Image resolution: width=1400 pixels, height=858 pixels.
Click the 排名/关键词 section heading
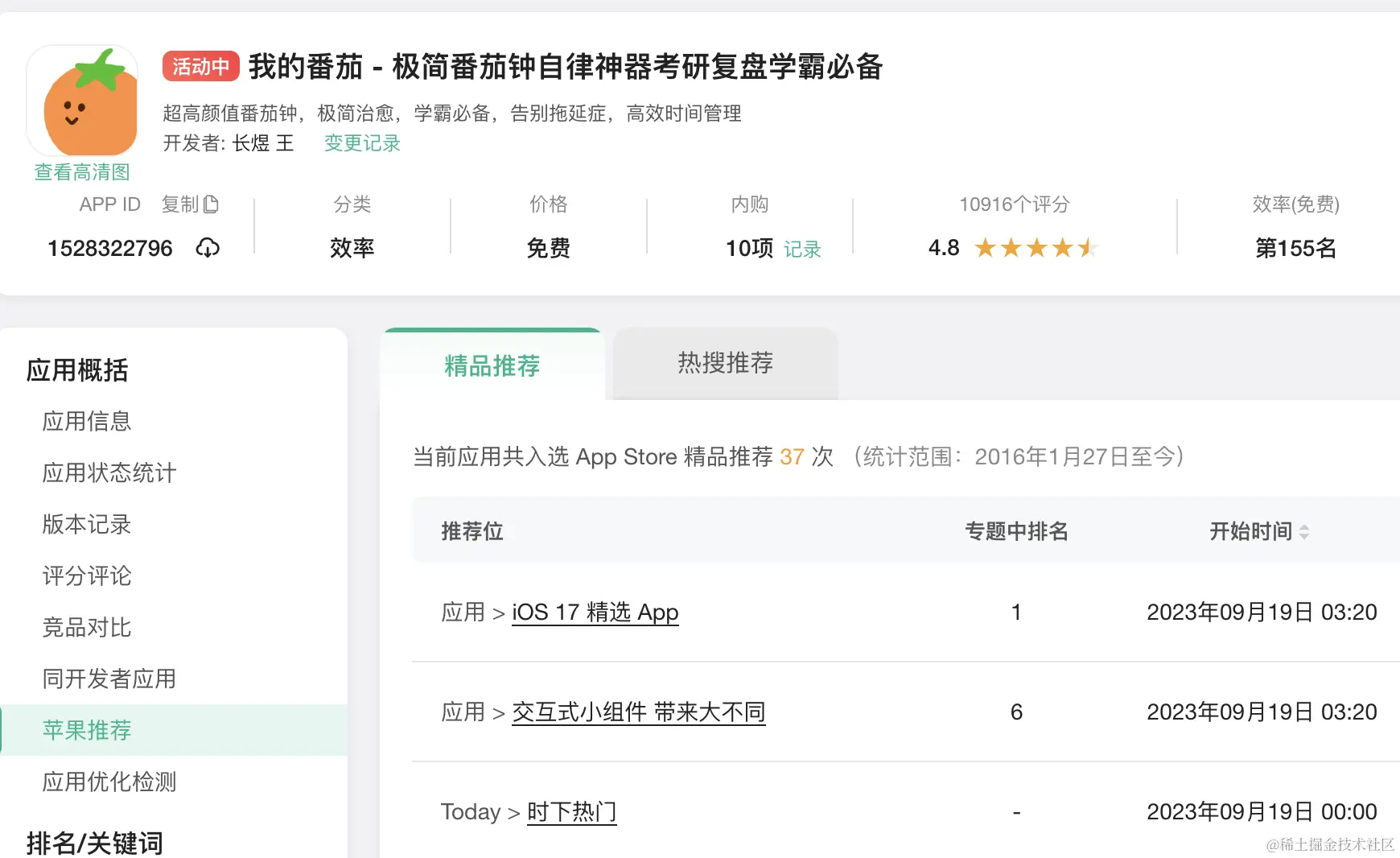(x=95, y=843)
